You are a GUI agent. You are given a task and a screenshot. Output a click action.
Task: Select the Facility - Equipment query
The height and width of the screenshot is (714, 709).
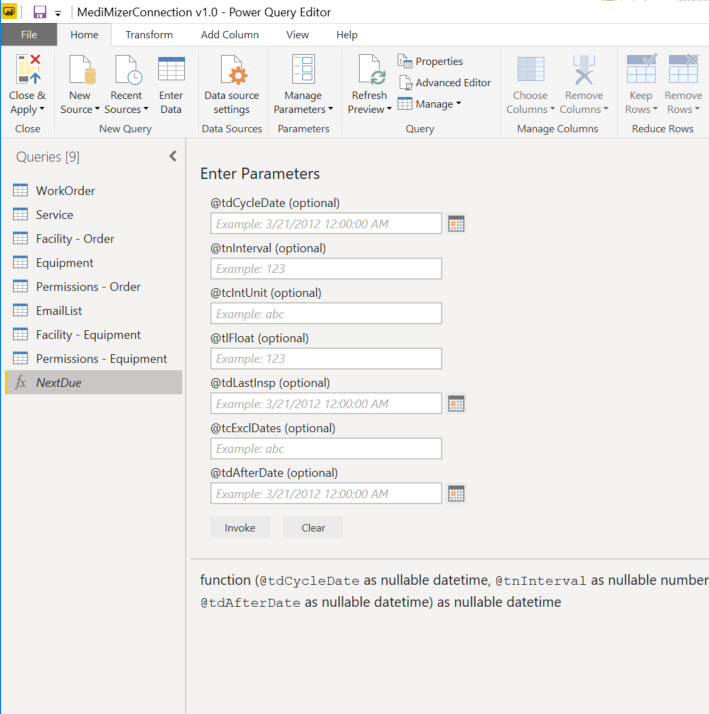pos(93,335)
